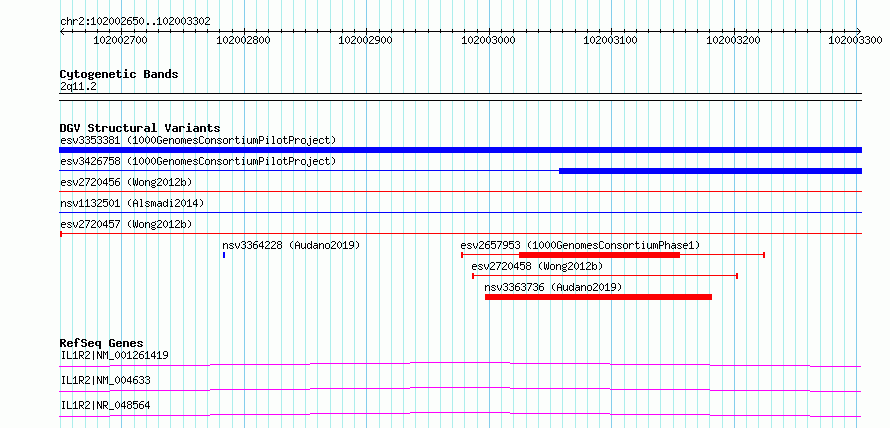The image size is (890, 428).
Task: Select the RefSeq Genes track title
Action: (102, 343)
